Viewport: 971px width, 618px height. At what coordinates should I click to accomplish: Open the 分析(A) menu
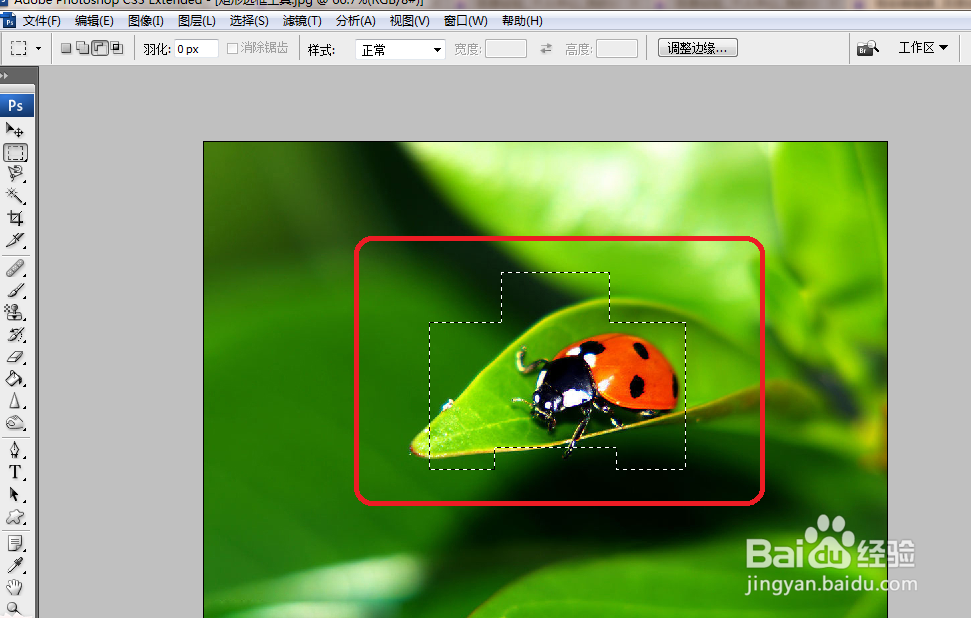pos(355,21)
